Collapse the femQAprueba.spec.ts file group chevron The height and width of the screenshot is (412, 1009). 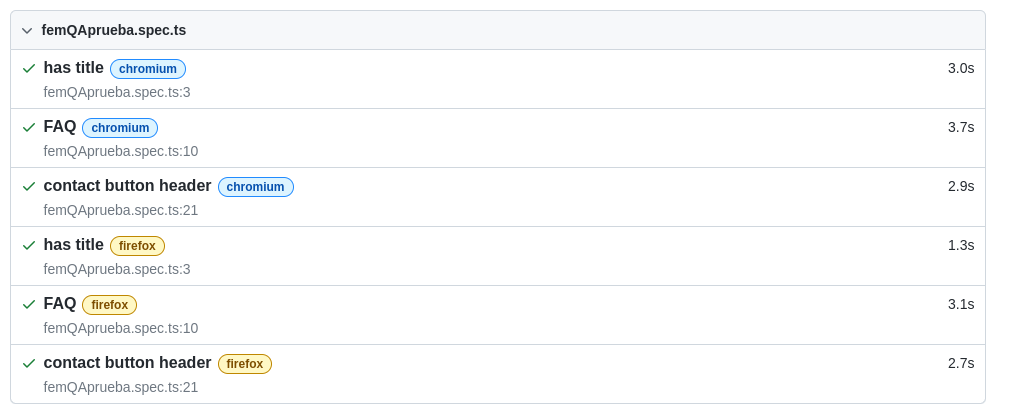(x=27, y=30)
